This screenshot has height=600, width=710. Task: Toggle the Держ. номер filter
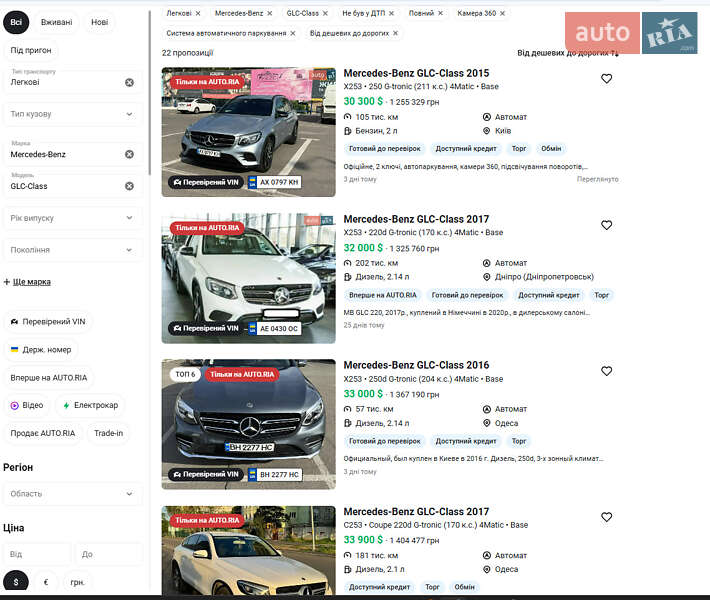click(41, 350)
